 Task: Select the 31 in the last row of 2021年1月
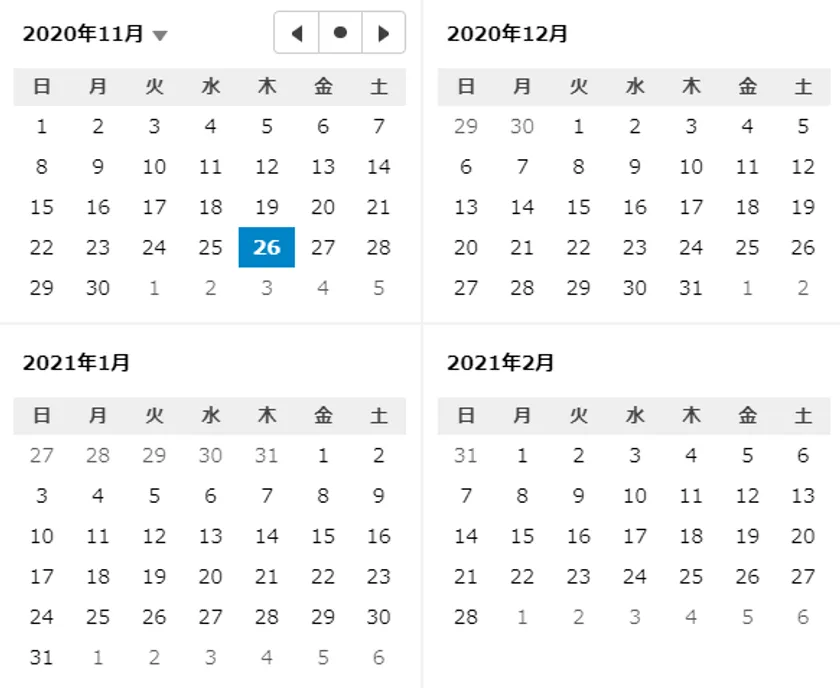[x=42, y=657]
